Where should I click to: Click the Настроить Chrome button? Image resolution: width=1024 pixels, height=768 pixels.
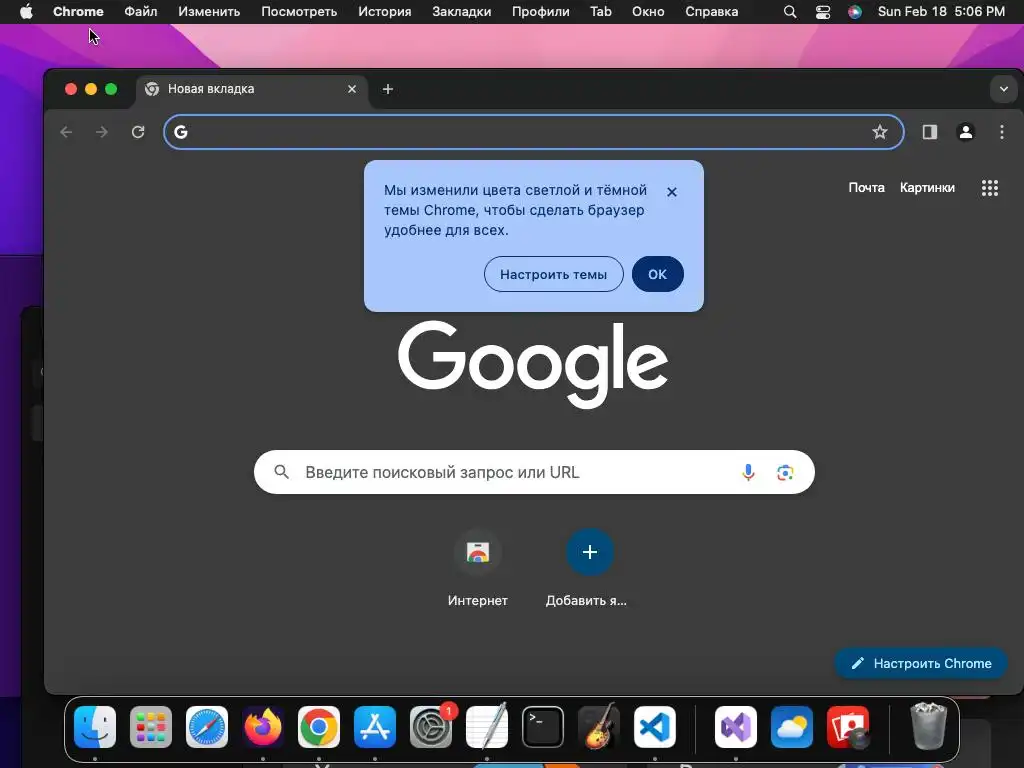(x=921, y=664)
